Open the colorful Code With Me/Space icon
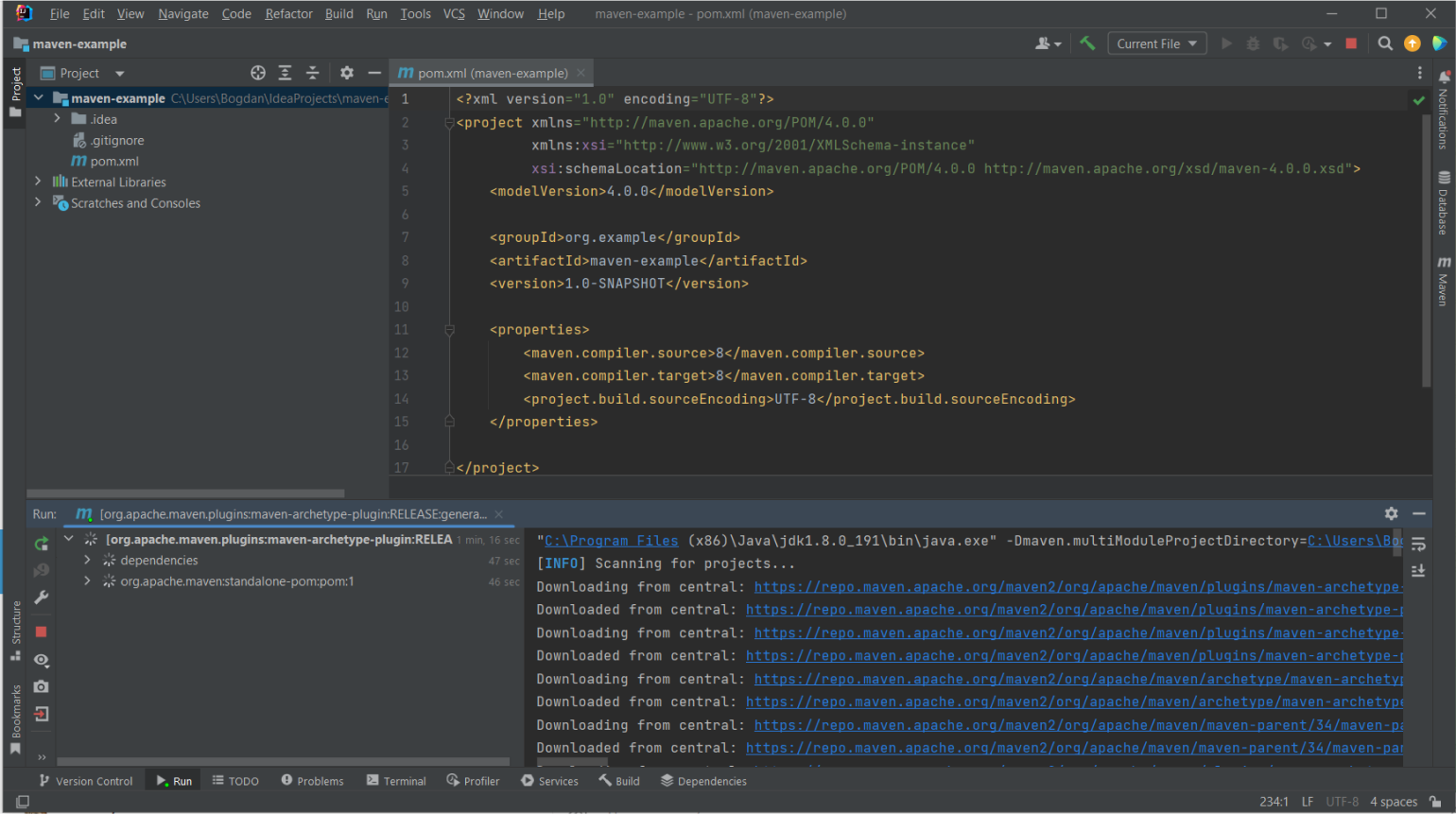The image size is (1456, 814). coord(1439,43)
